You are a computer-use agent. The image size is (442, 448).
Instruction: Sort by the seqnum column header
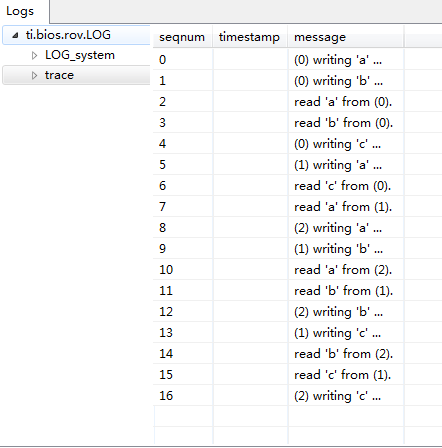tap(183, 37)
